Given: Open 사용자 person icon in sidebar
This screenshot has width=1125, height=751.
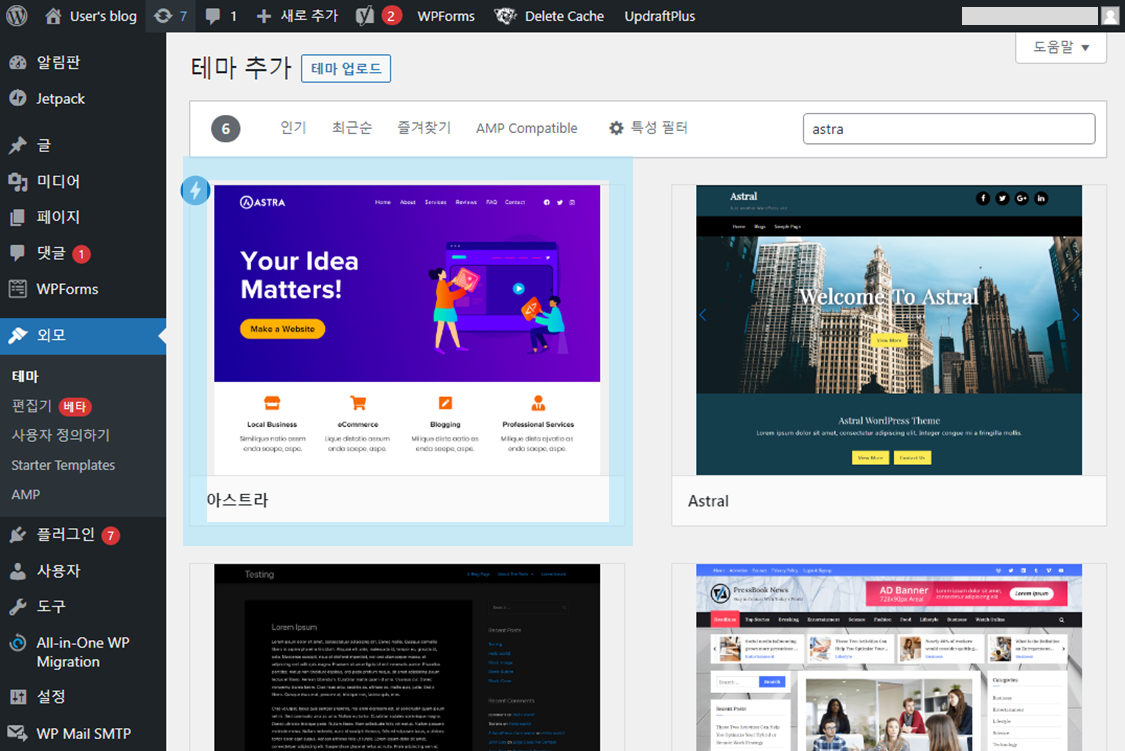Looking at the screenshot, I should point(18,571).
